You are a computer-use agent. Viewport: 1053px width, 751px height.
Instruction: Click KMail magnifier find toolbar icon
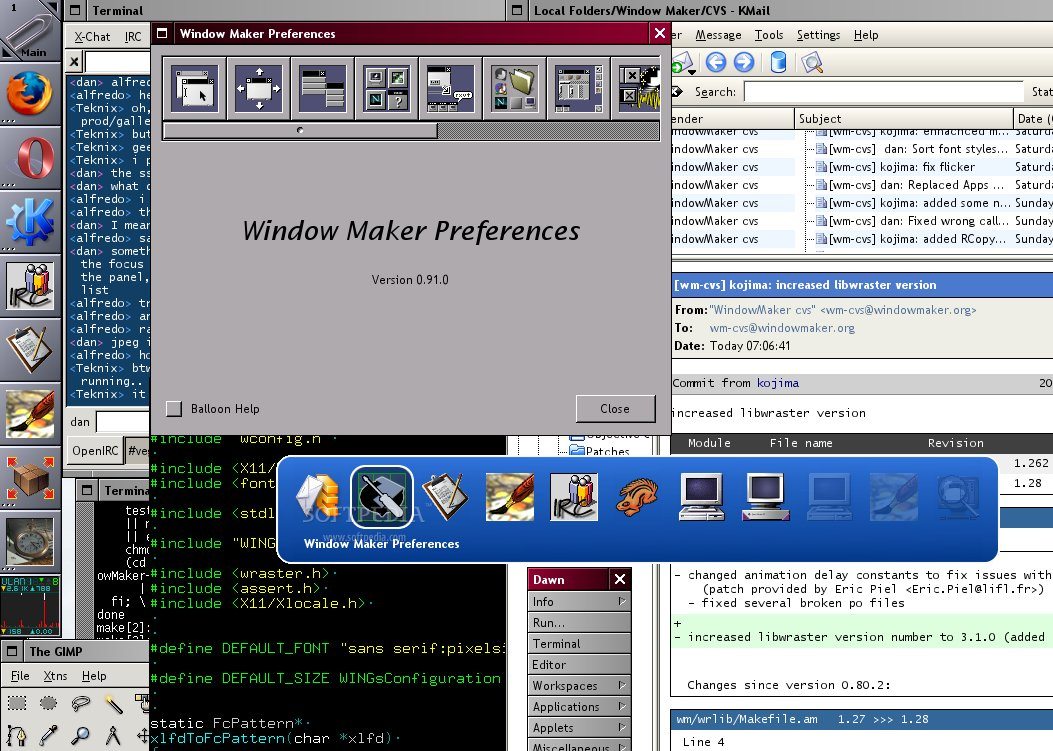[812, 62]
